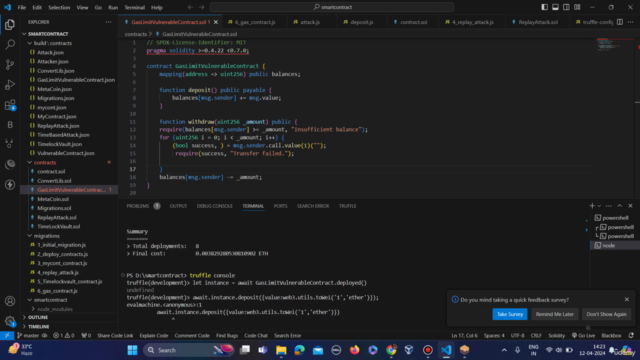Go forward with the navigation arrow
The height and width of the screenshot is (360, 640).
click(202, 7)
